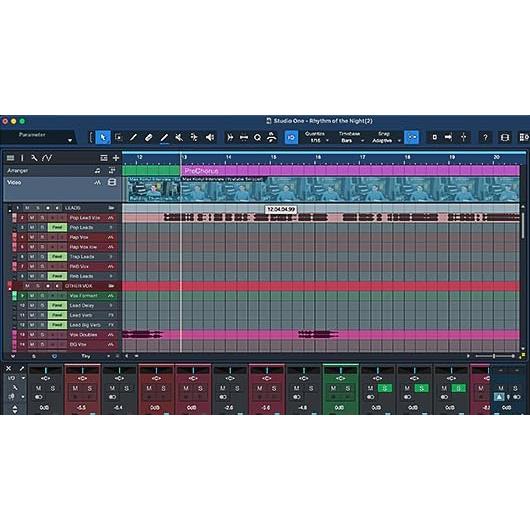Open the Video player icon in the toolbar

[505, 137]
